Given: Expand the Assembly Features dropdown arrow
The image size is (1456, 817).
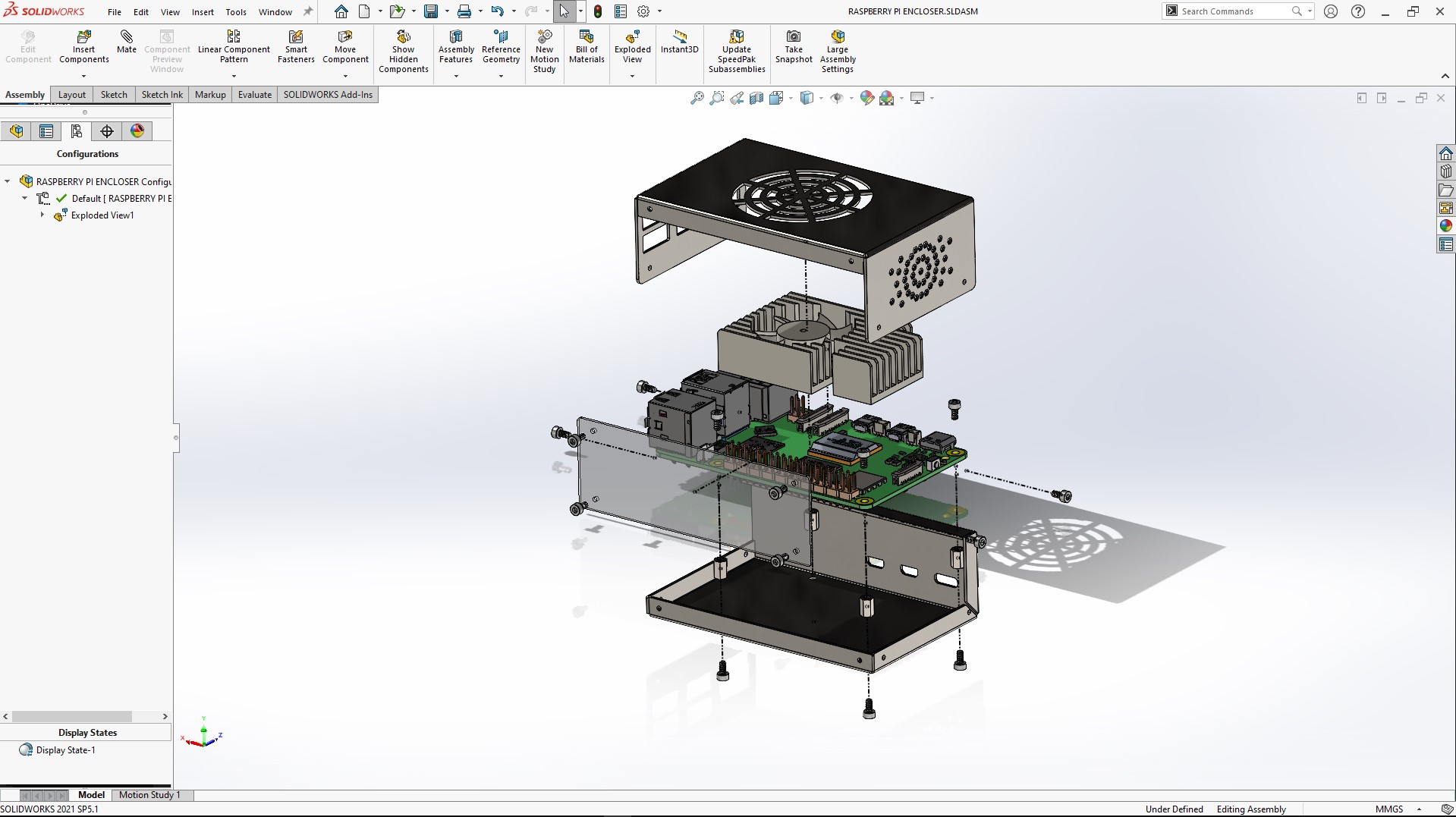Looking at the screenshot, I should (x=456, y=76).
